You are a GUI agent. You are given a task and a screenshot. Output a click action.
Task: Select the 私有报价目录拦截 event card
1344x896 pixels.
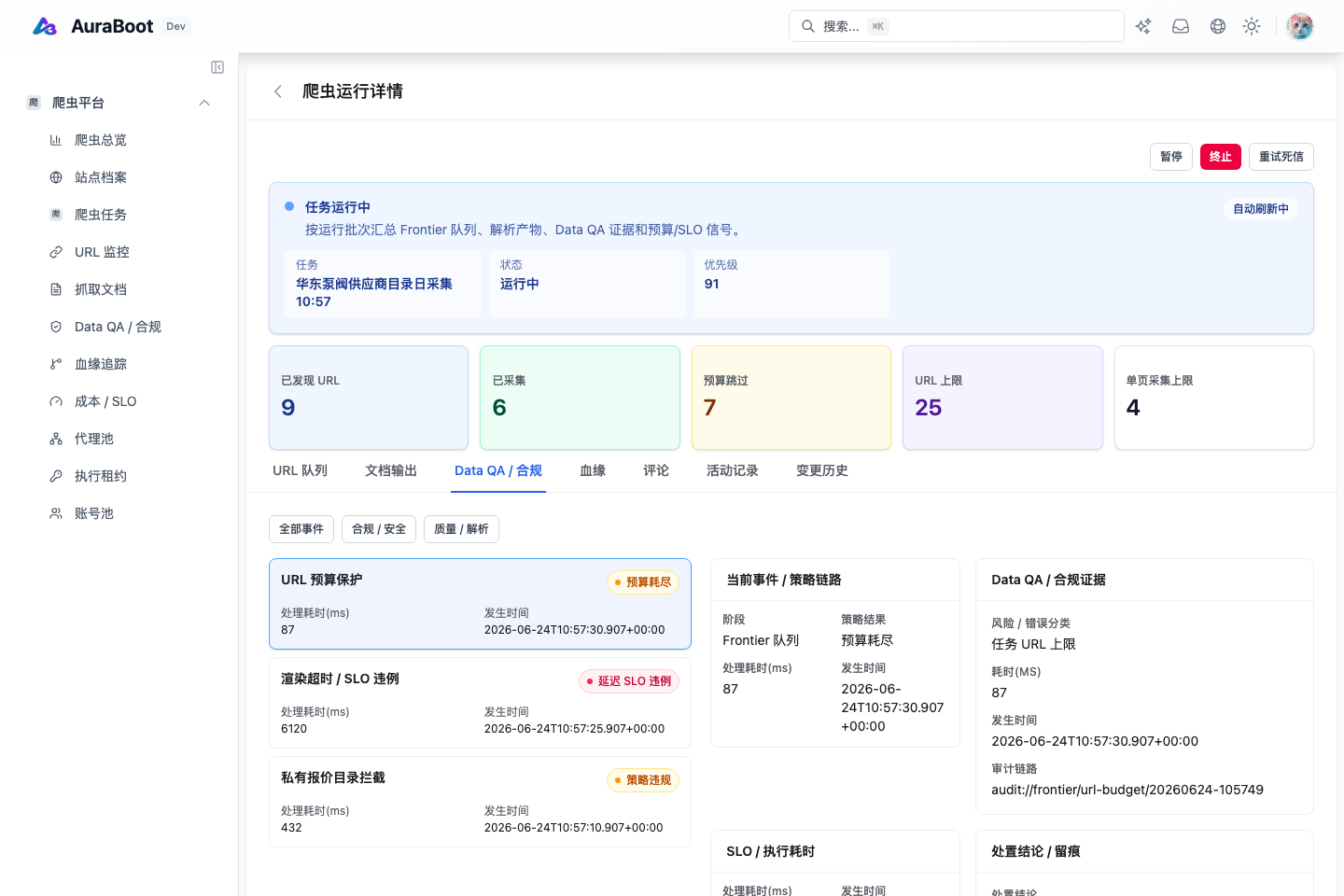point(480,802)
